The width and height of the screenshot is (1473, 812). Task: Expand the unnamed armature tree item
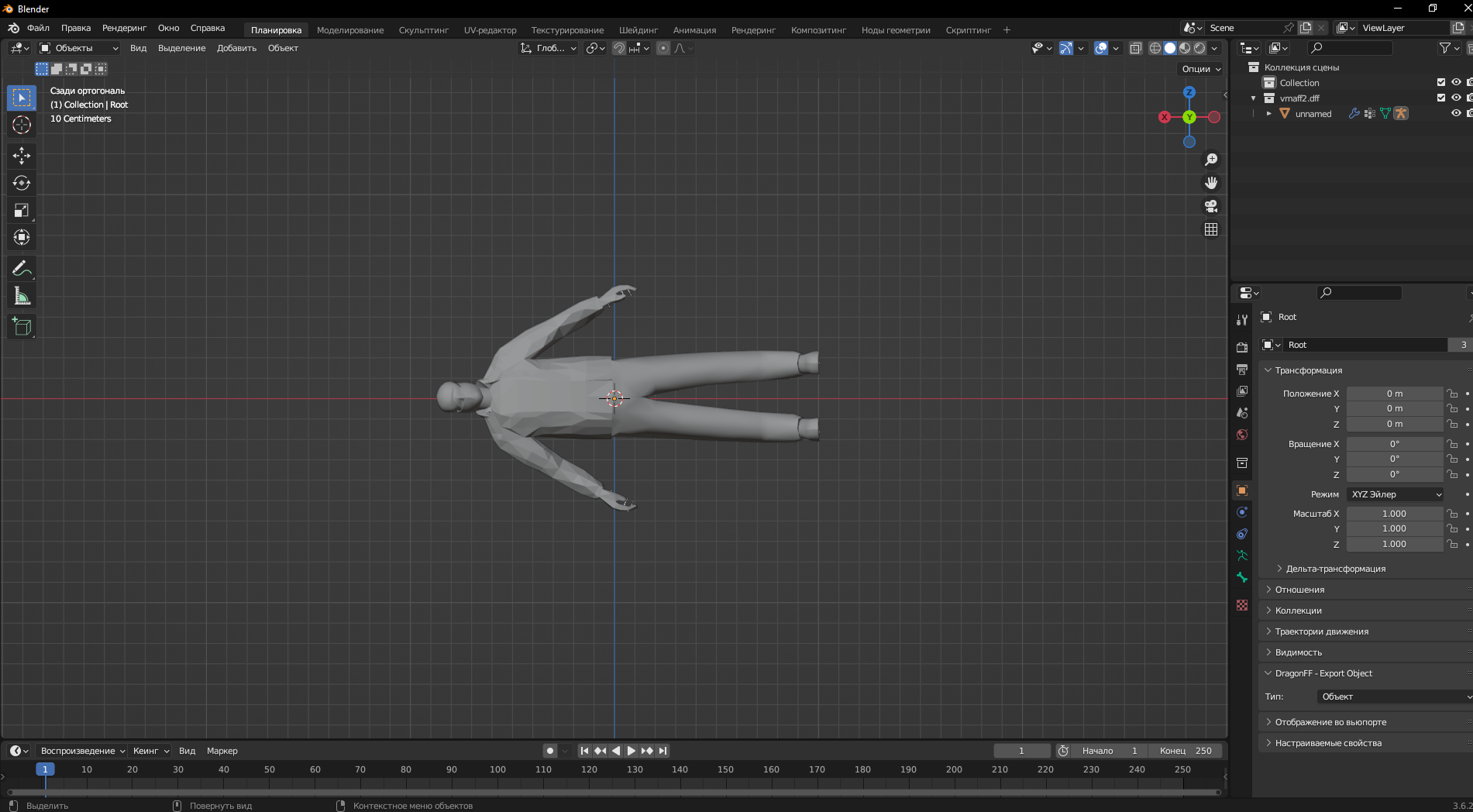(1269, 114)
